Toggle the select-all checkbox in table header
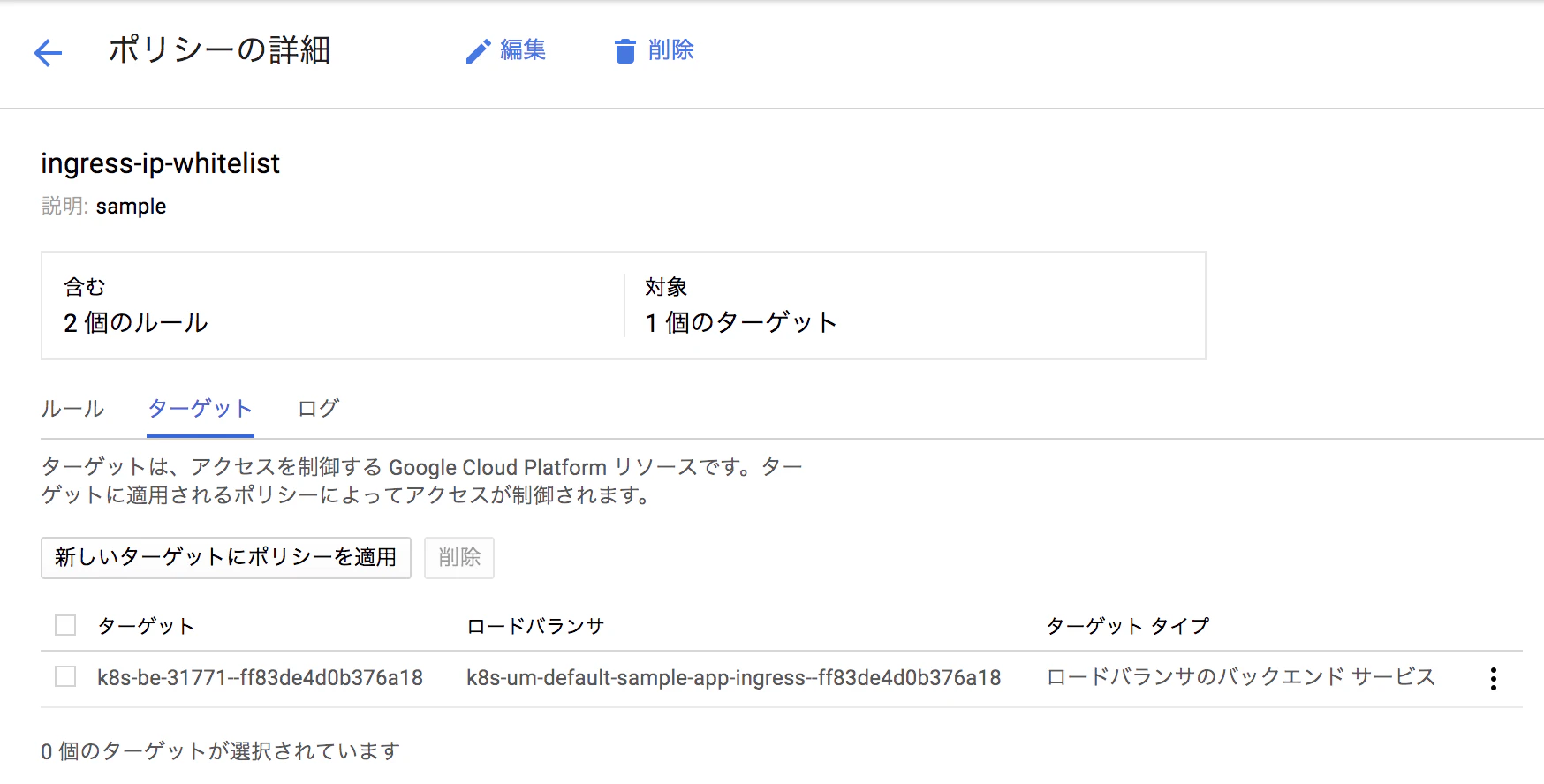Viewport: 1544px width, 784px height. pyautogui.click(x=65, y=625)
